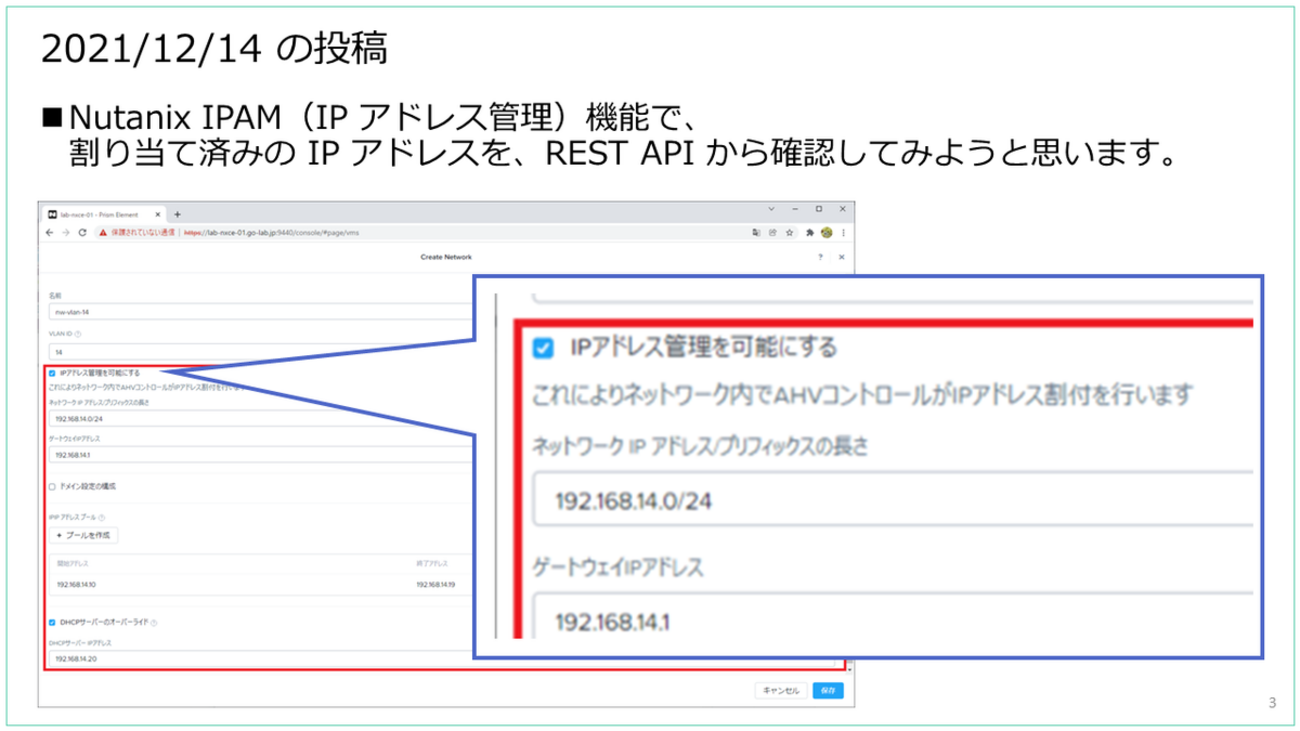
Task: Open a new browser tab with plus
Action: pyautogui.click(x=178, y=214)
